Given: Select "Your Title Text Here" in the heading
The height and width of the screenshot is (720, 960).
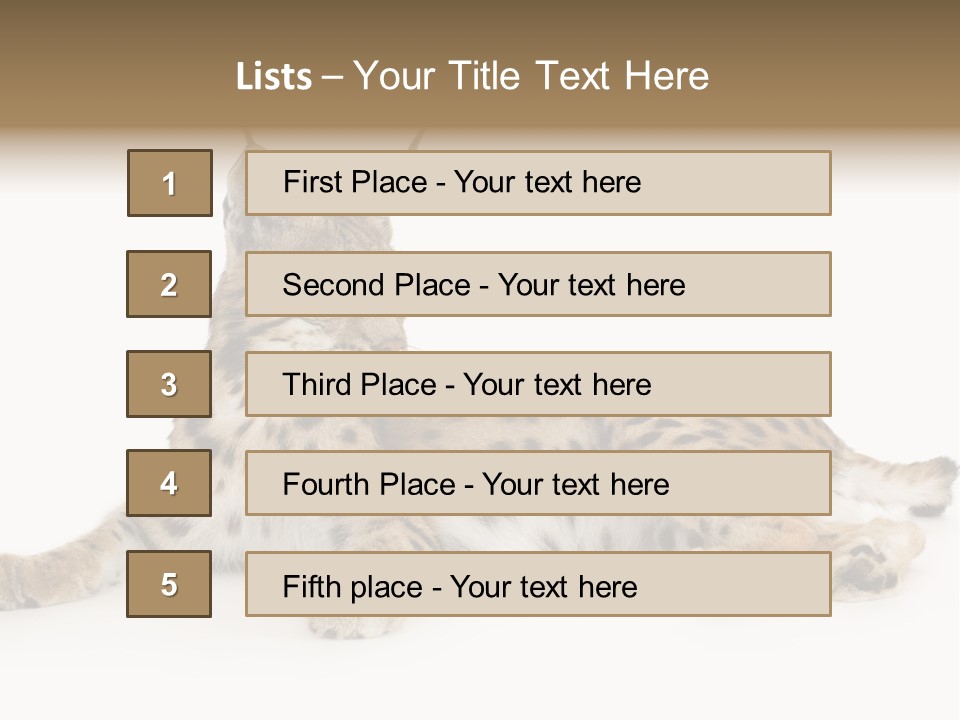Looking at the screenshot, I should pyautogui.click(x=531, y=76).
